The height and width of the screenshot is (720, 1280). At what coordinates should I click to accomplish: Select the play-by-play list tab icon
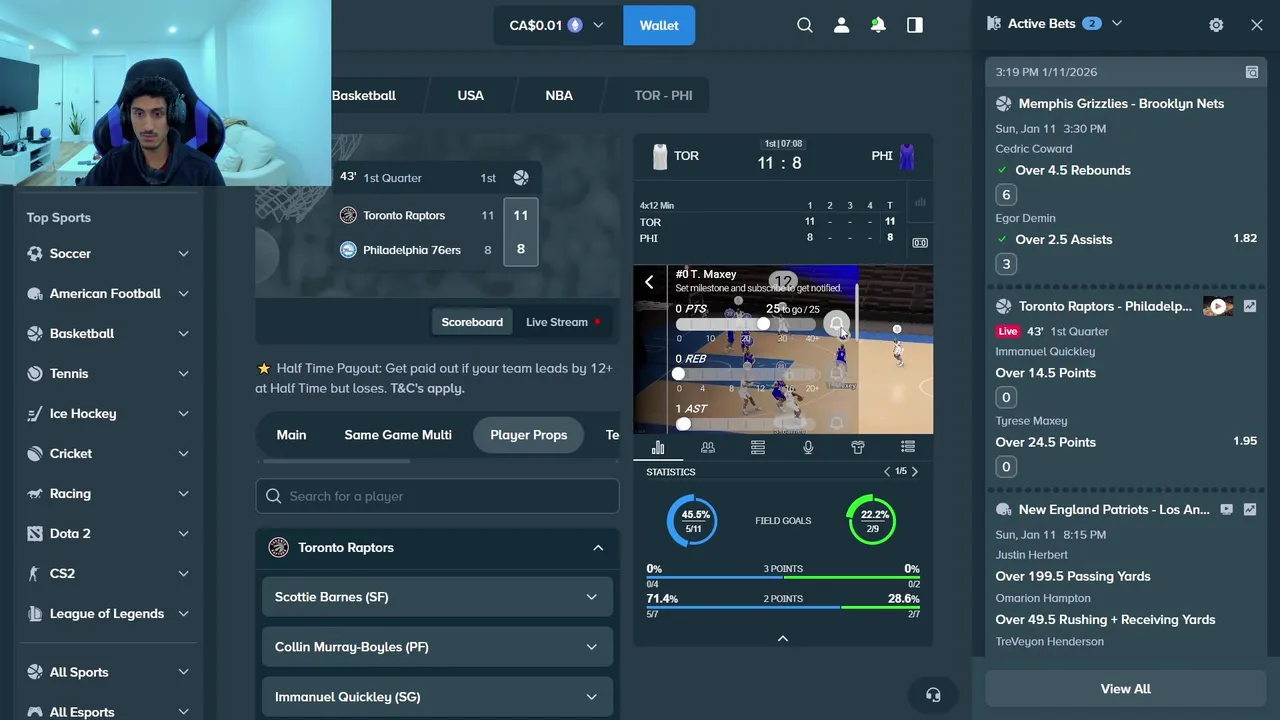pos(908,447)
